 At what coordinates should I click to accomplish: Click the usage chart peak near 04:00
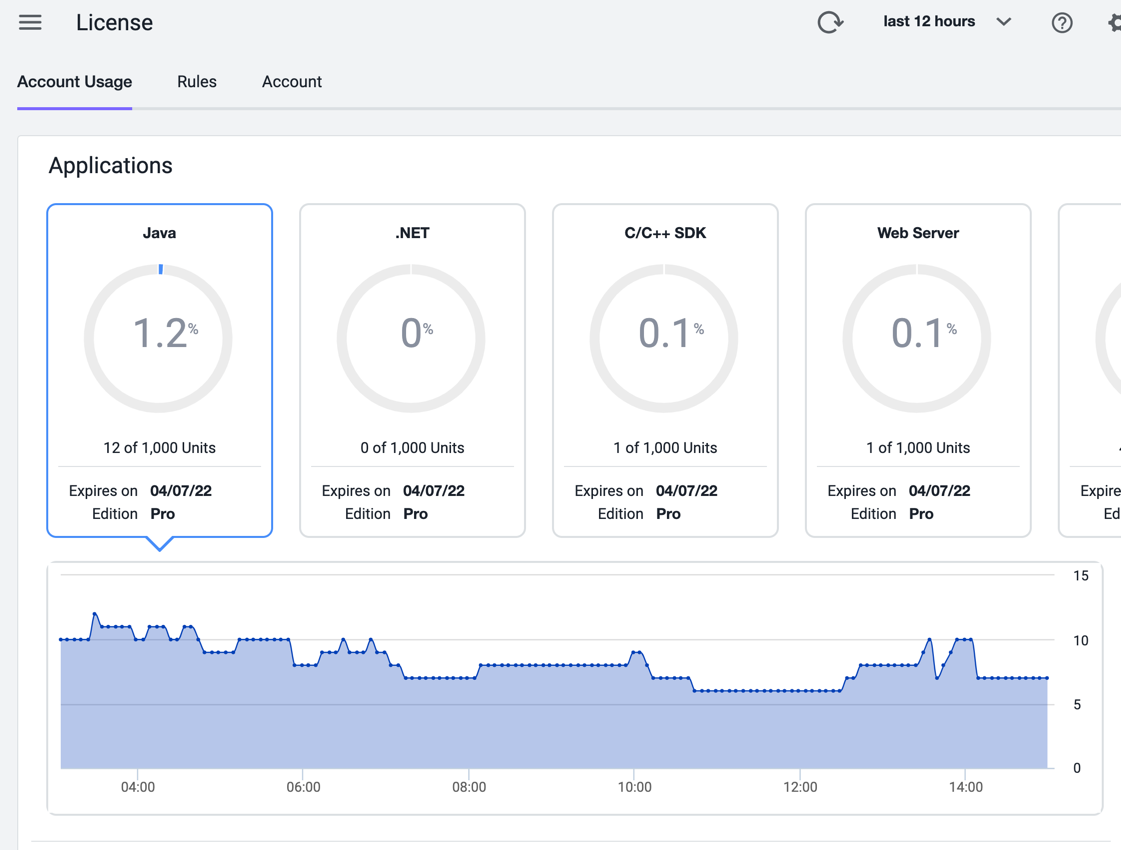(94, 613)
